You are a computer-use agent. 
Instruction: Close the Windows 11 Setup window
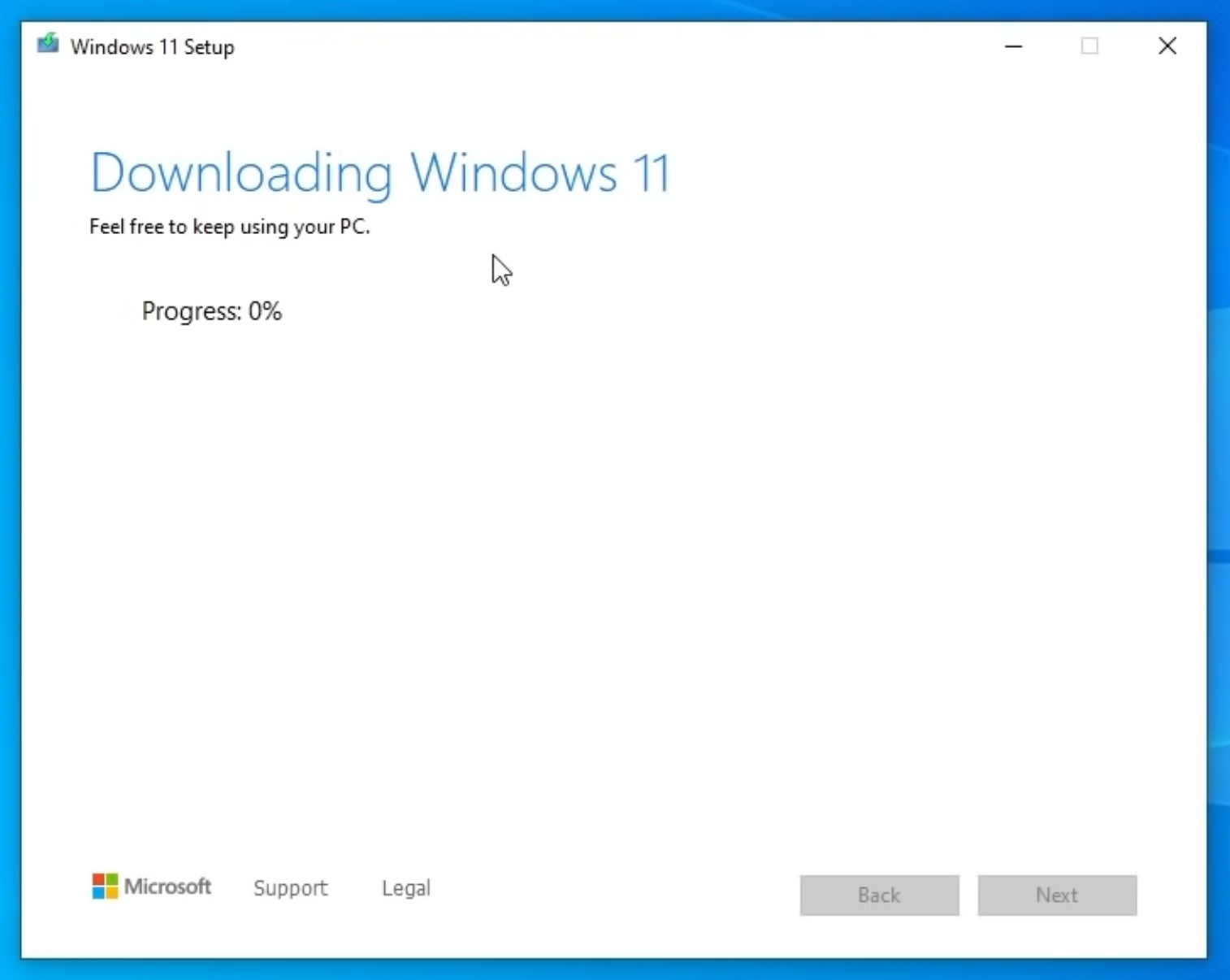1167,46
